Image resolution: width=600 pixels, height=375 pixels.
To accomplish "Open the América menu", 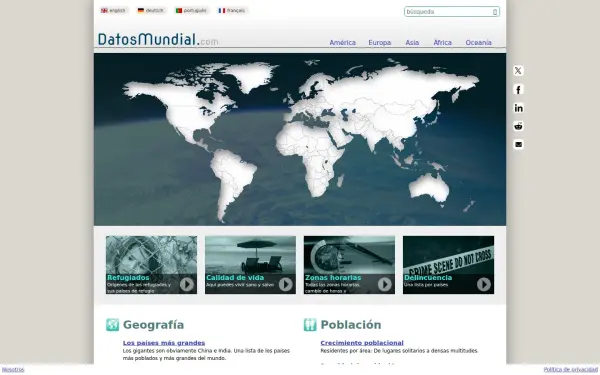I will [342, 42].
